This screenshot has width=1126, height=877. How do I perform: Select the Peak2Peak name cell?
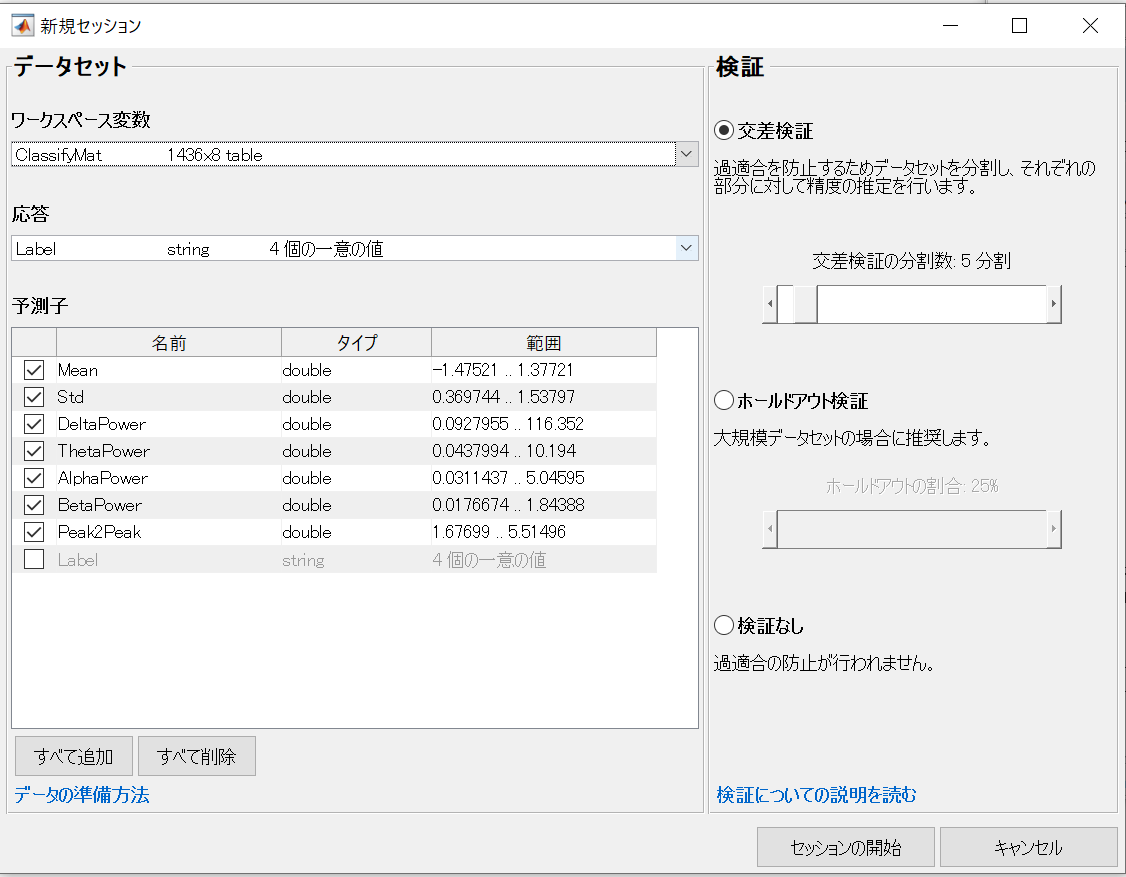[169, 532]
